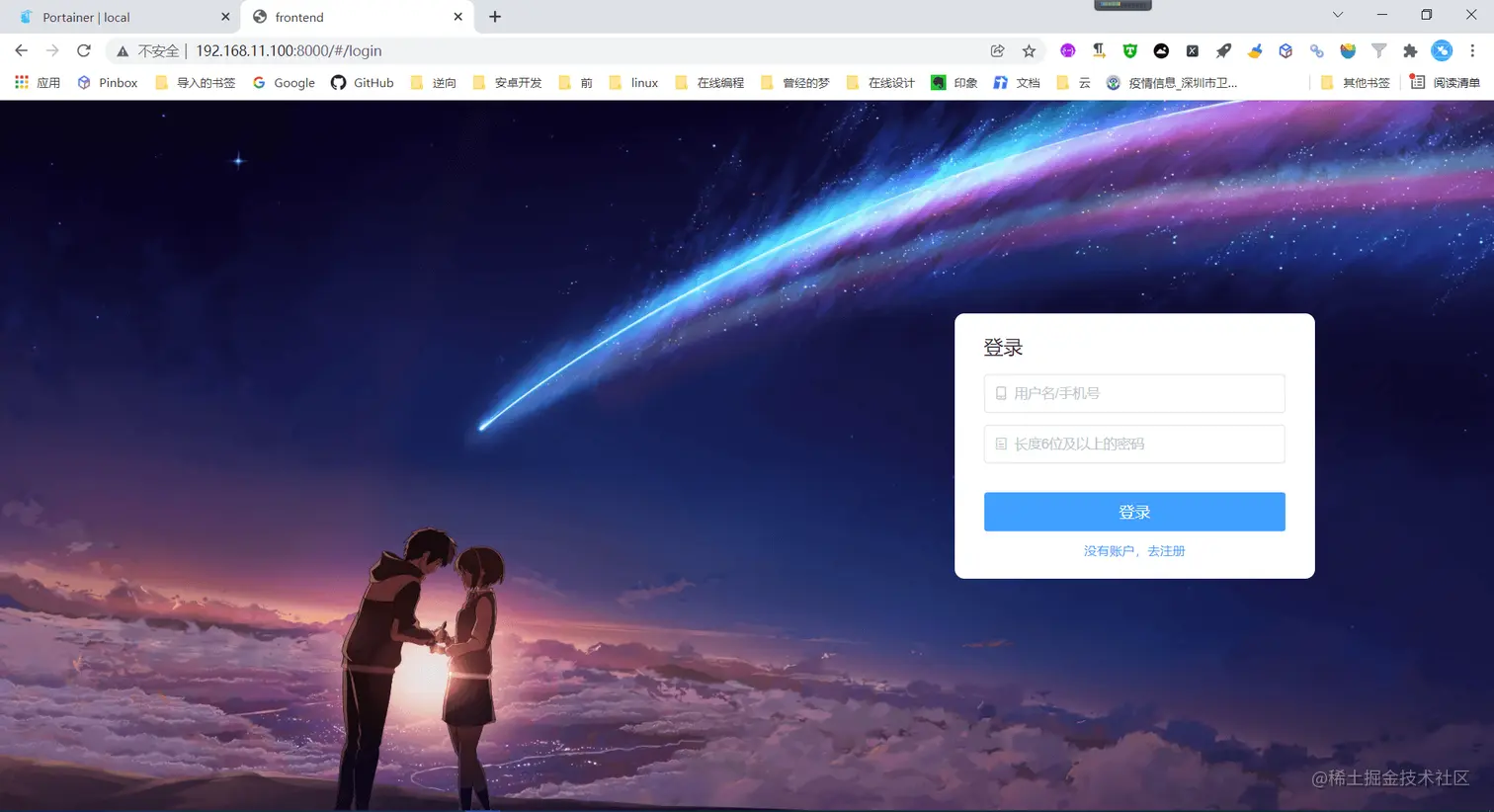Select the chain-link extension icon
Viewport: 1494px width, 812px height.
1317,50
